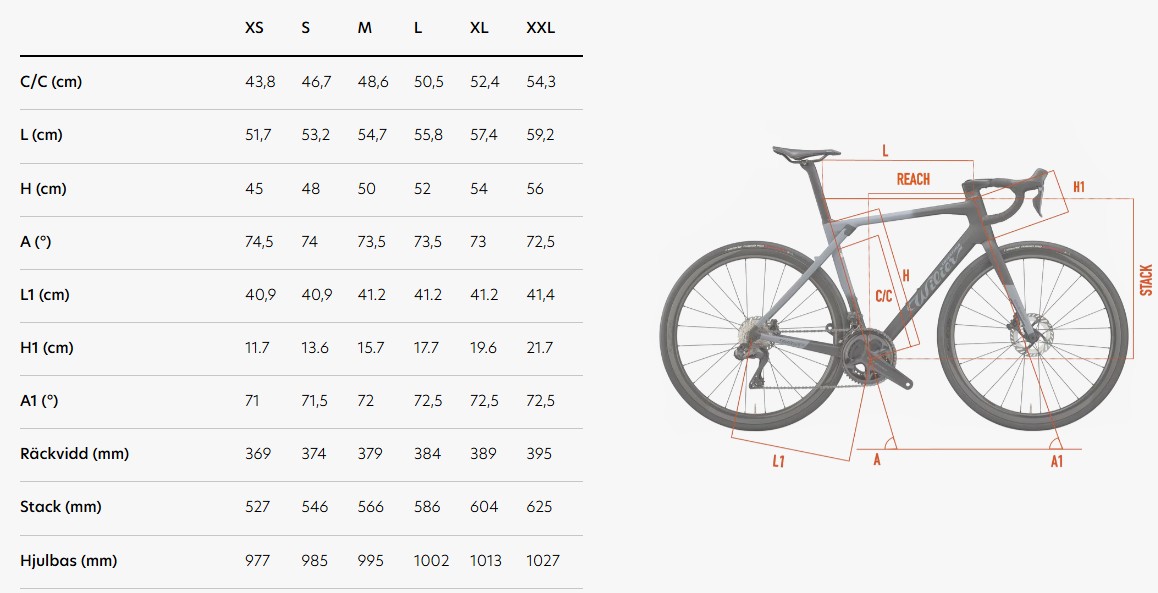Viewport: 1158px width, 593px height.
Task: Select the C/C label on seat tube
Action: 884,296
